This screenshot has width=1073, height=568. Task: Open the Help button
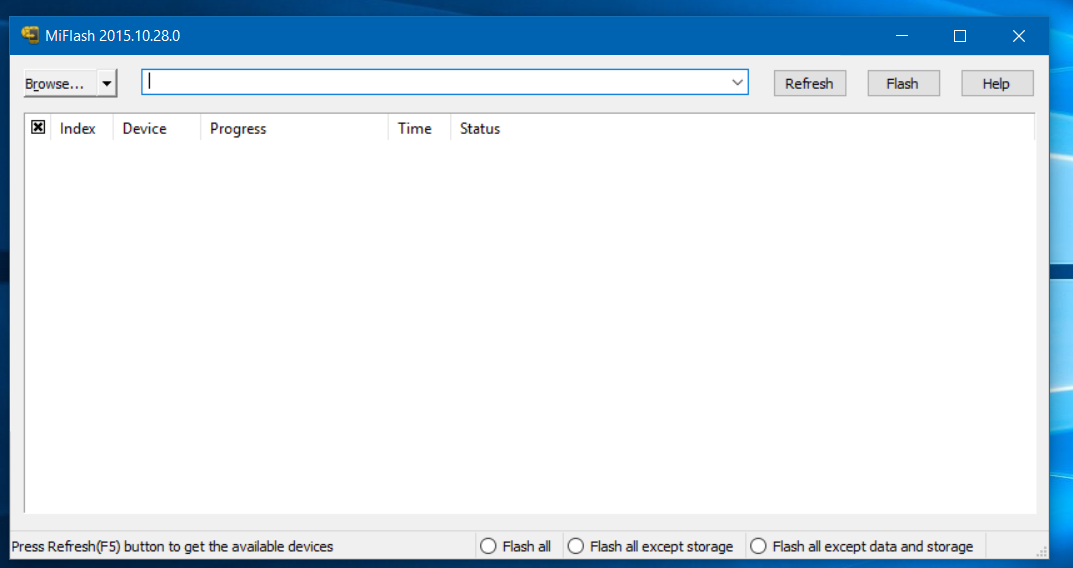pyautogui.click(x=997, y=83)
